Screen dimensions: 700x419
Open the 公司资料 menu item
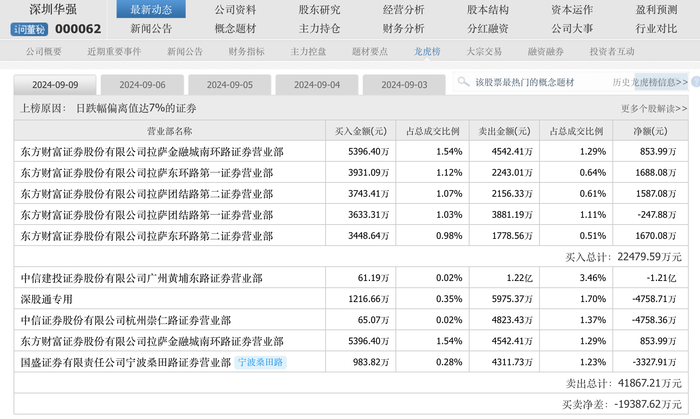pyautogui.click(x=235, y=9)
